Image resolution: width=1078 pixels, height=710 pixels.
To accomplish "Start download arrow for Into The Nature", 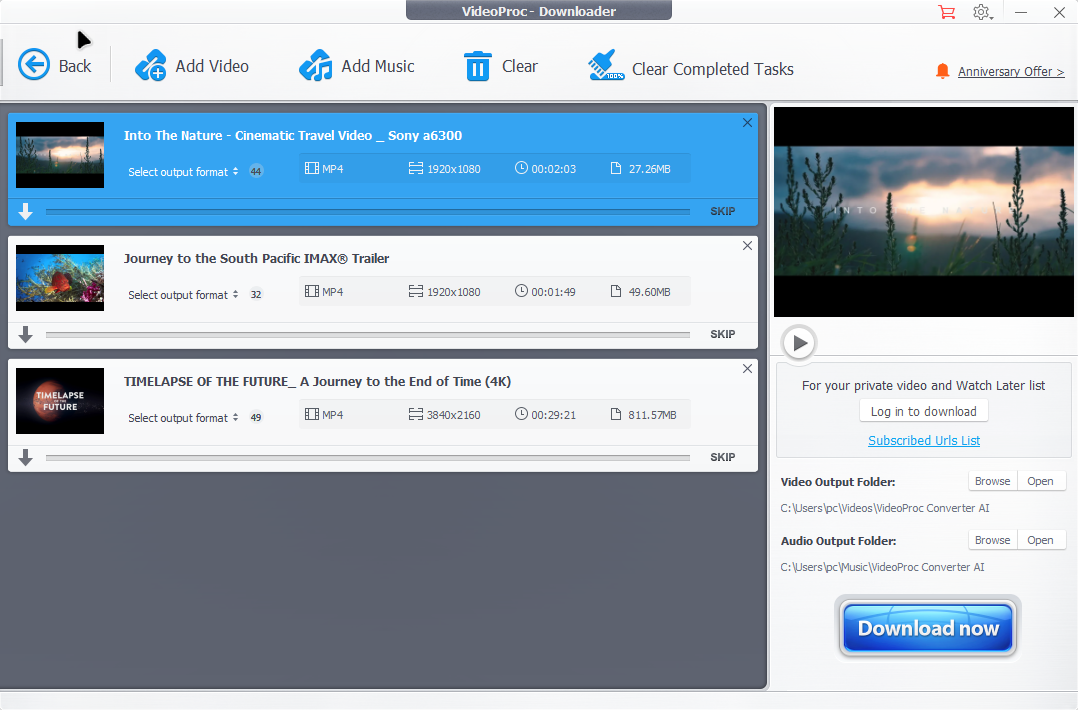I will tap(25, 212).
